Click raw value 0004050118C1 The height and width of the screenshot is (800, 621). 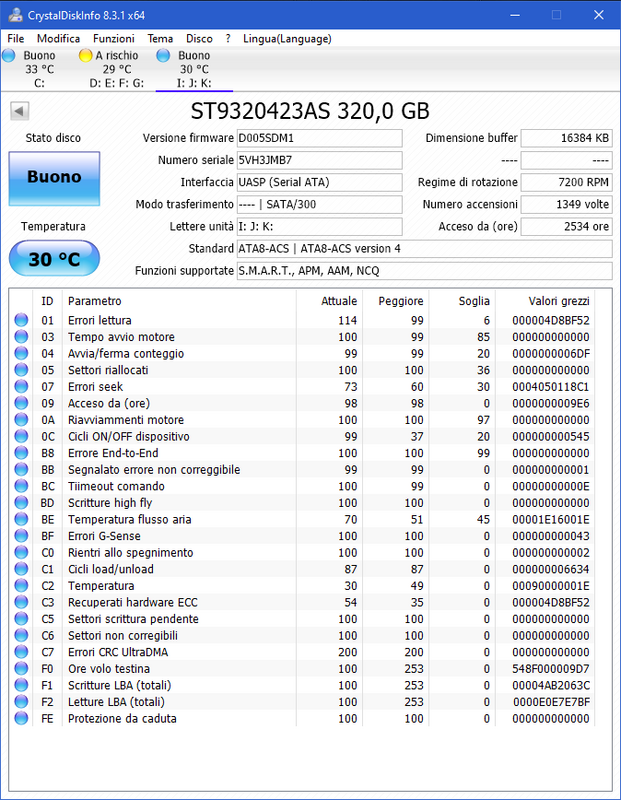pyautogui.click(x=551, y=387)
